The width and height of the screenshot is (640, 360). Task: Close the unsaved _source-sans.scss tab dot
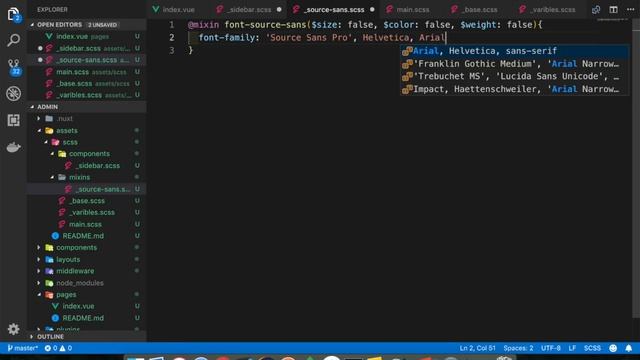pos(372,9)
